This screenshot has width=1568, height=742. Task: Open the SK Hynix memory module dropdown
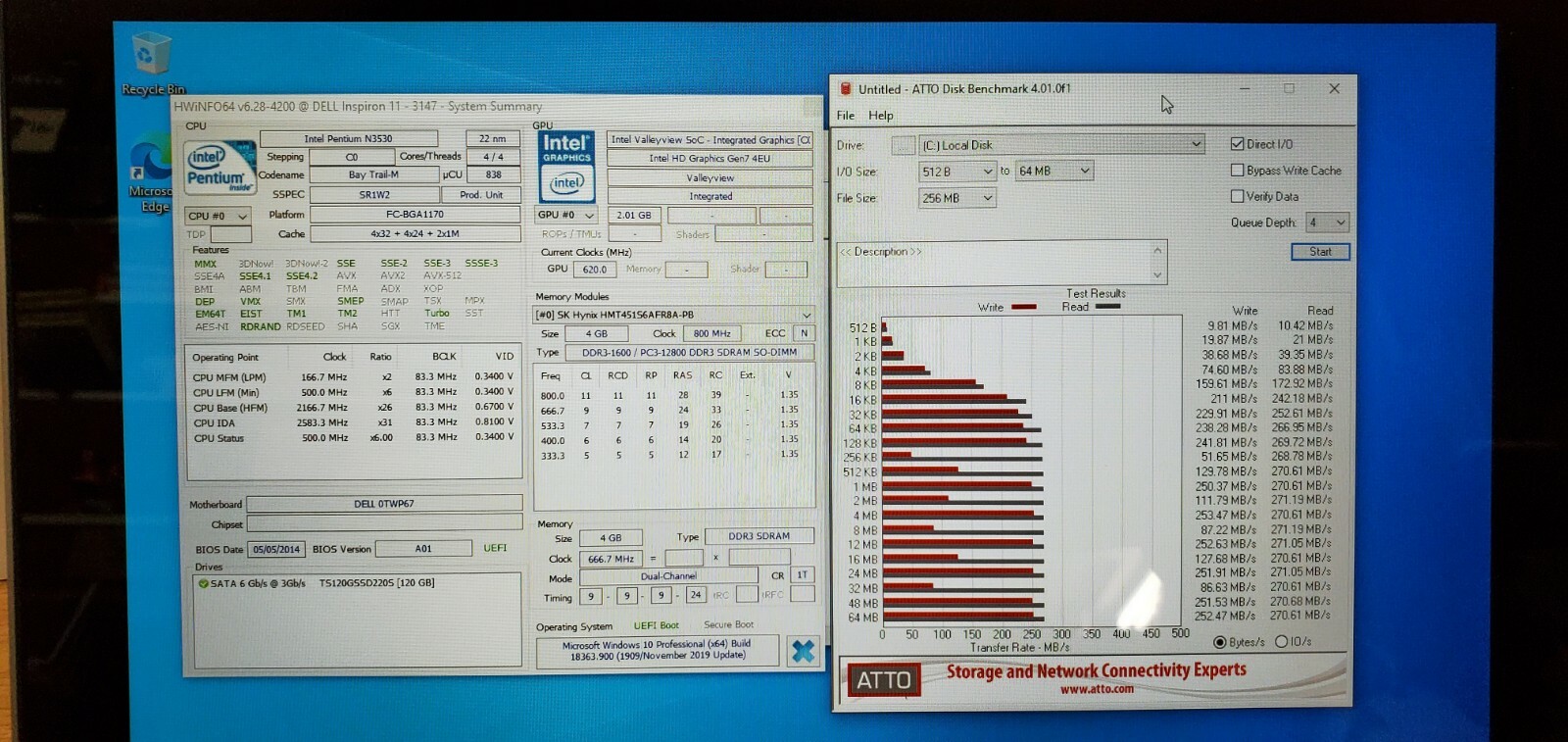pyautogui.click(x=673, y=315)
